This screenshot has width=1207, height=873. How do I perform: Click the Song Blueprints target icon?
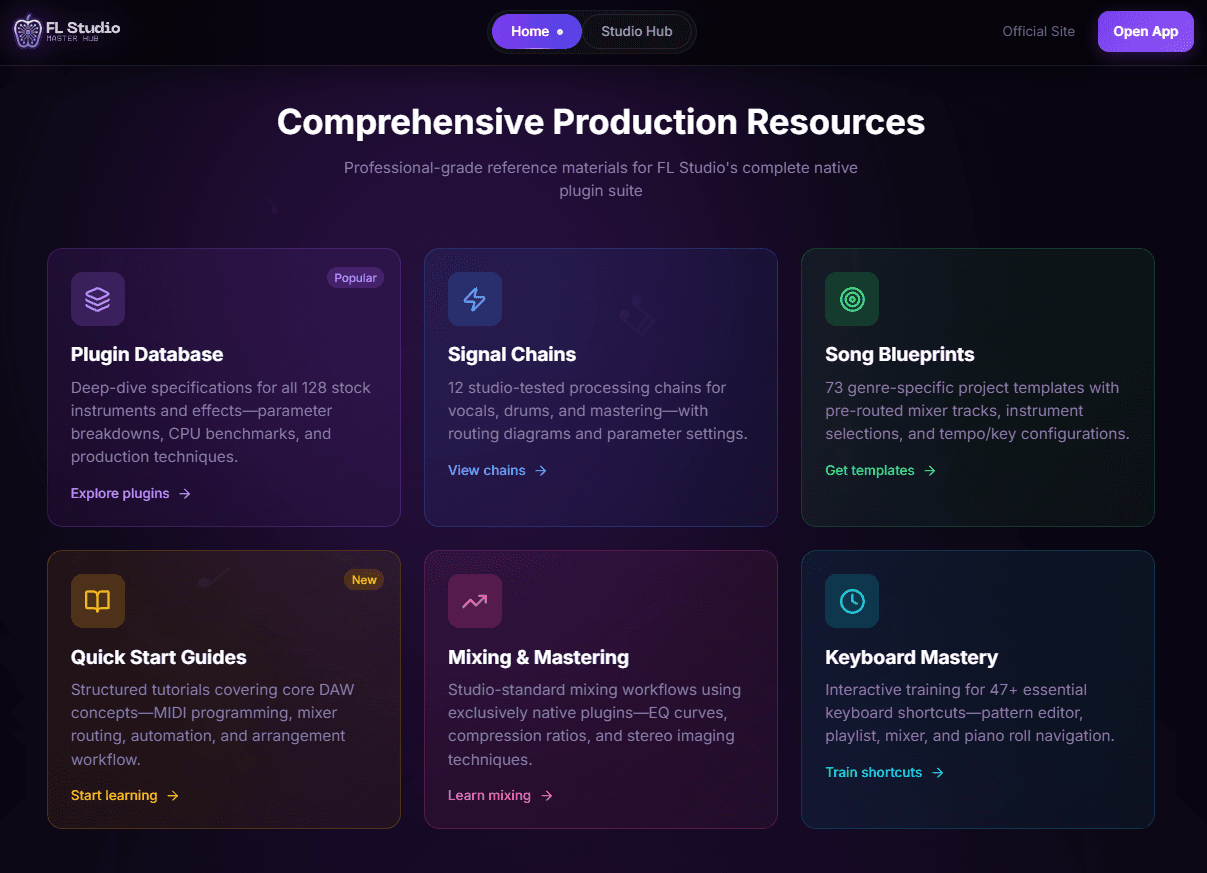(852, 299)
